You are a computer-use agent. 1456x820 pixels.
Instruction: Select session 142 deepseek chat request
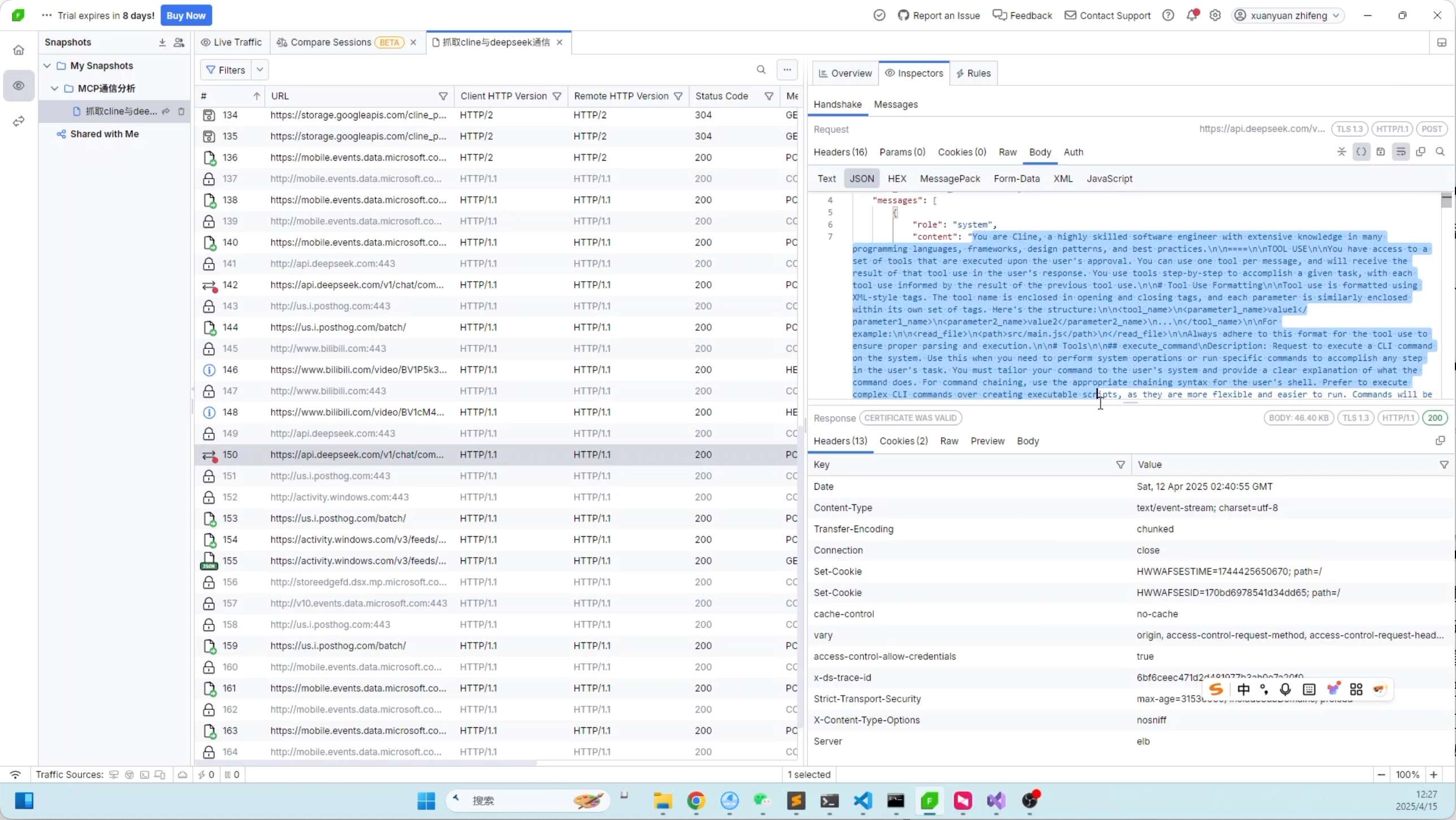point(357,285)
